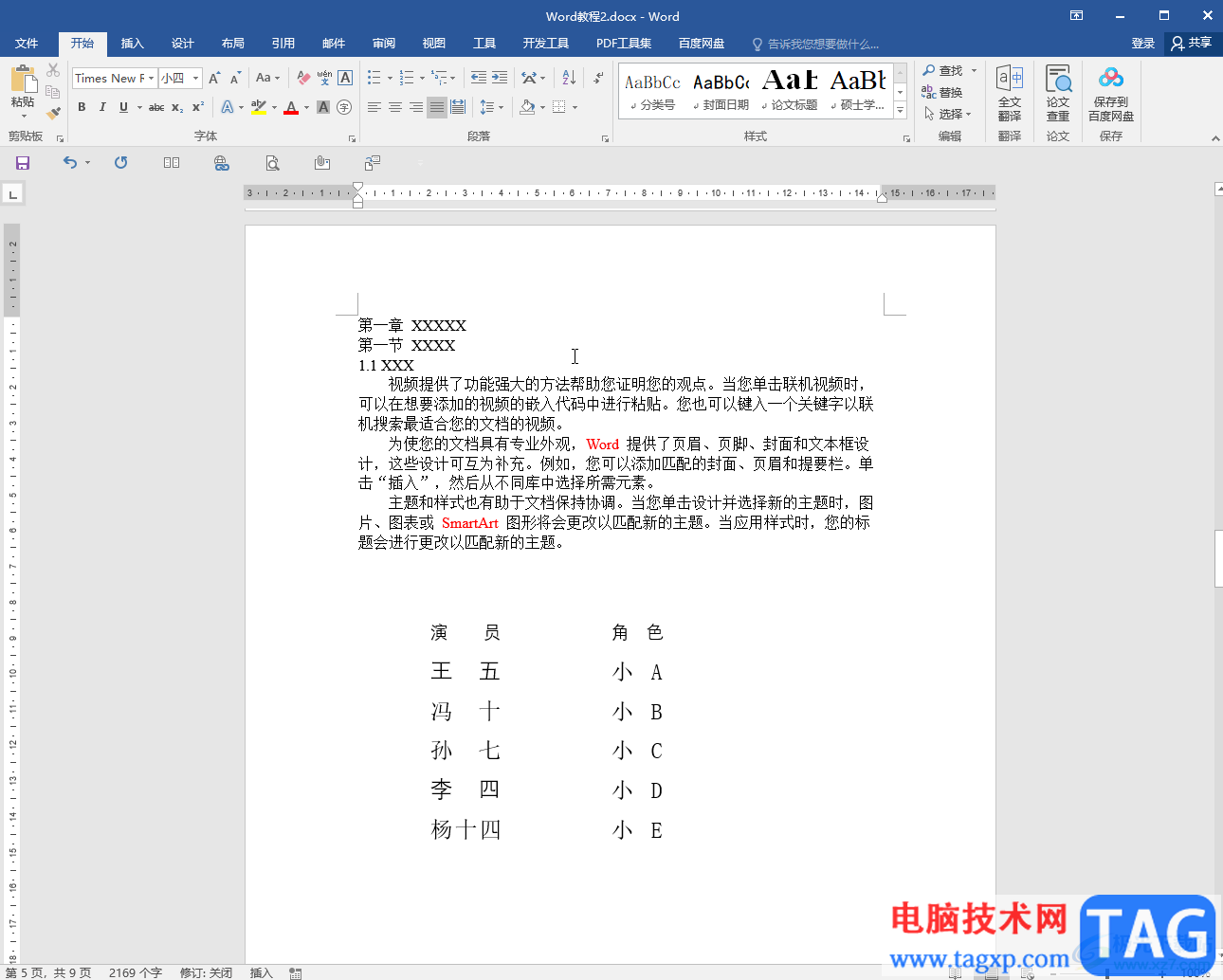
Task: Switch to read mode book icon
Action: pyautogui.click(x=172, y=163)
